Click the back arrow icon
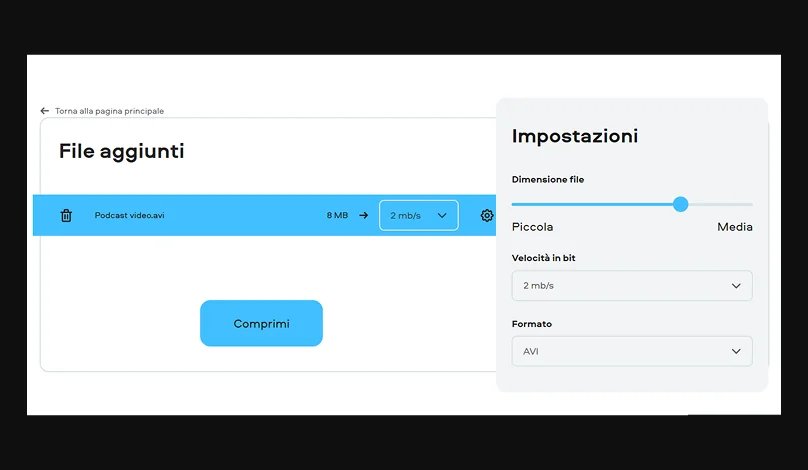This screenshot has width=808, height=470. (x=44, y=111)
